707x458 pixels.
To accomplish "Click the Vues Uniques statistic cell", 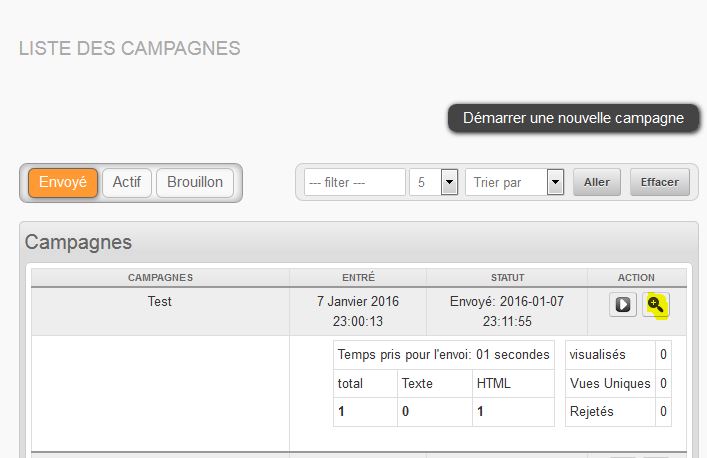I will coord(608,383).
